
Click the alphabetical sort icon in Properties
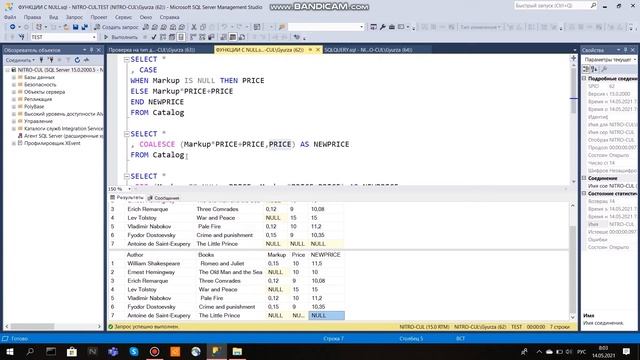(x=594, y=69)
